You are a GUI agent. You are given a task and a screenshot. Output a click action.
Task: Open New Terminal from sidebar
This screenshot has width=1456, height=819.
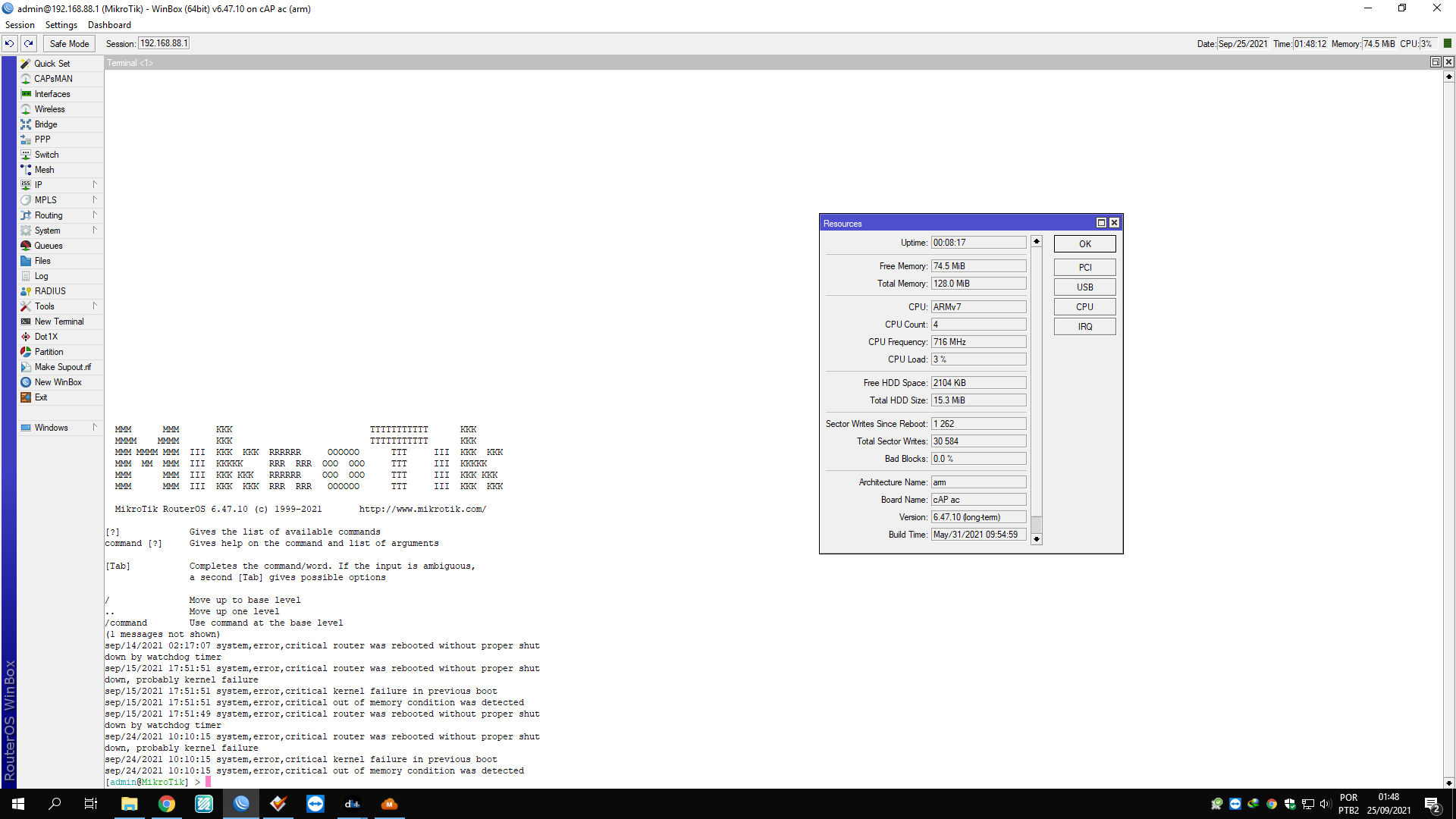58,322
